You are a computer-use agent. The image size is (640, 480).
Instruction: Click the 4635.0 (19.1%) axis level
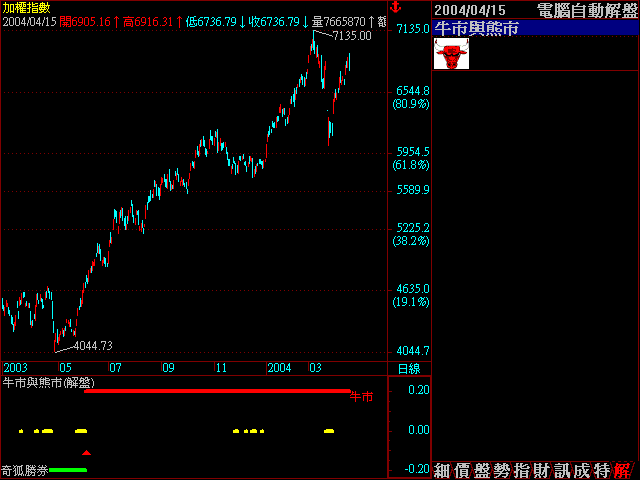pyautogui.click(x=411, y=296)
